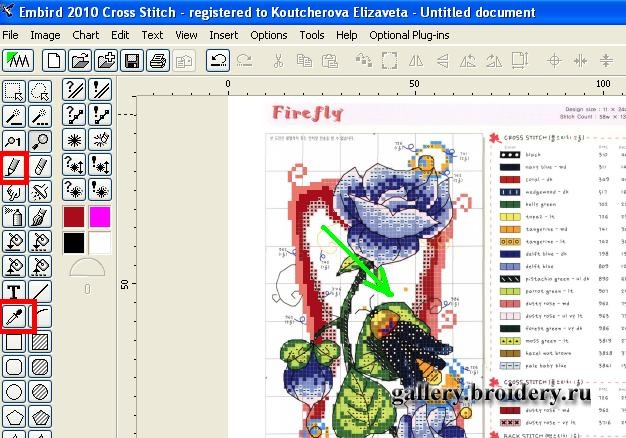The height and width of the screenshot is (438, 626).
Task: Open the Edit menu
Action: coord(120,35)
